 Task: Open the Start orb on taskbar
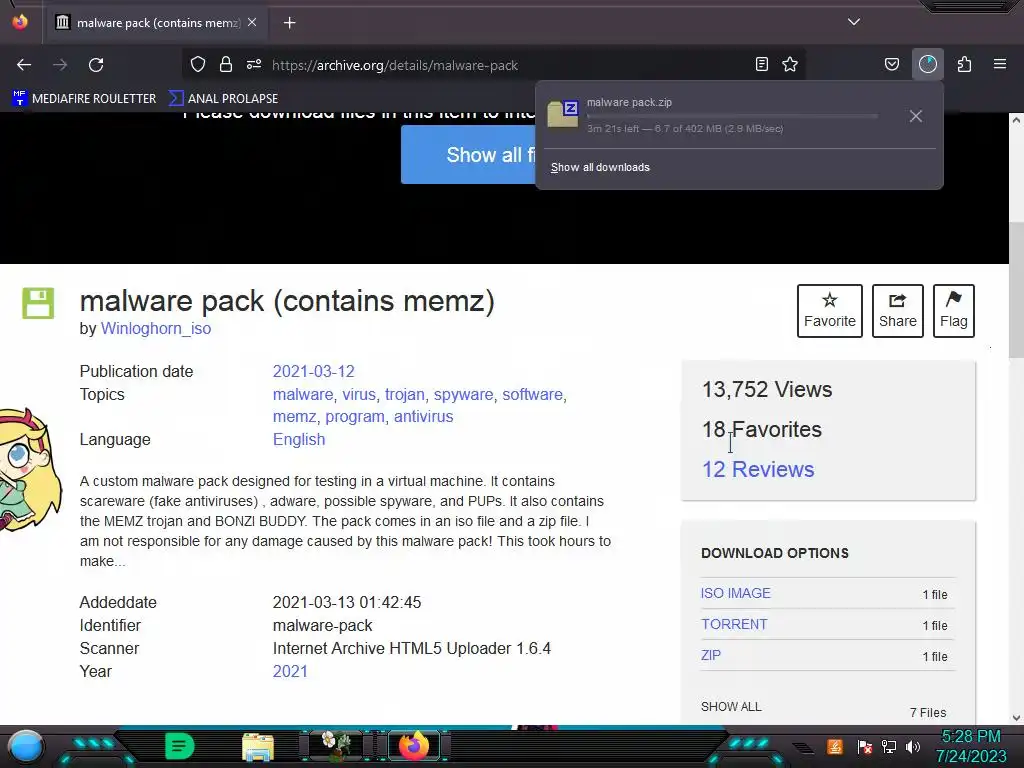pos(26,747)
